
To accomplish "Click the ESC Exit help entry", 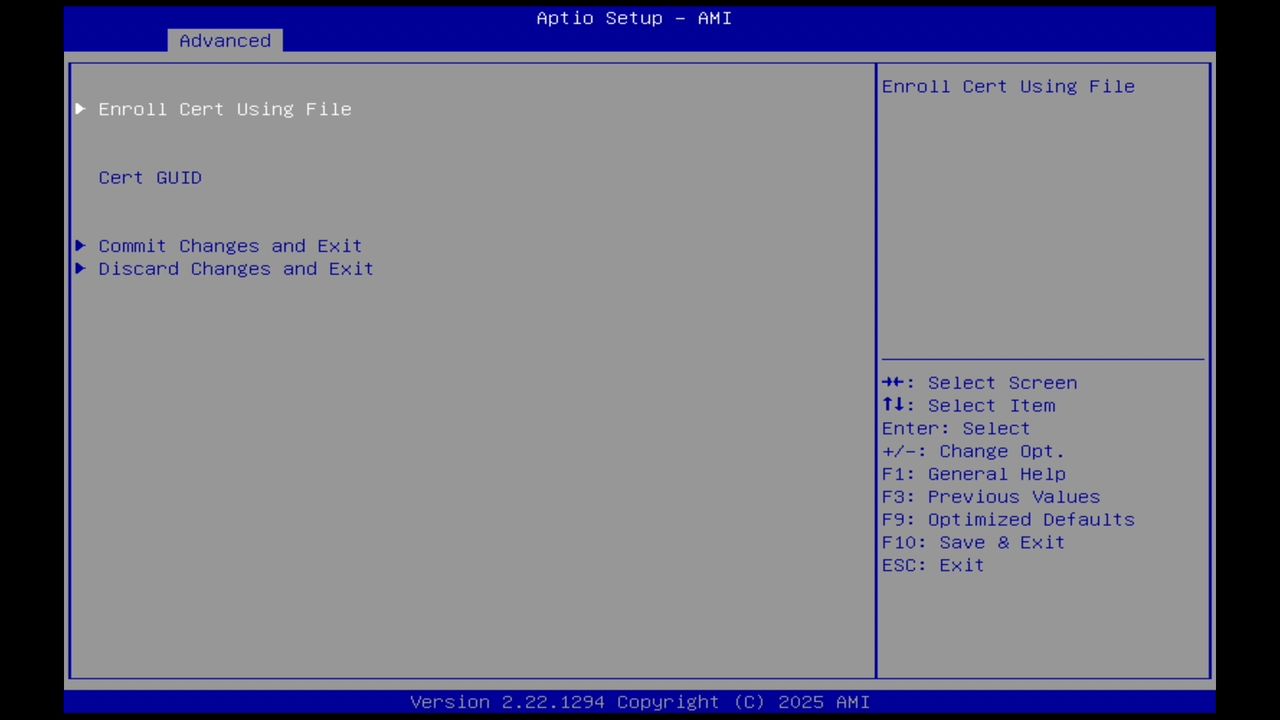I will (931, 565).
